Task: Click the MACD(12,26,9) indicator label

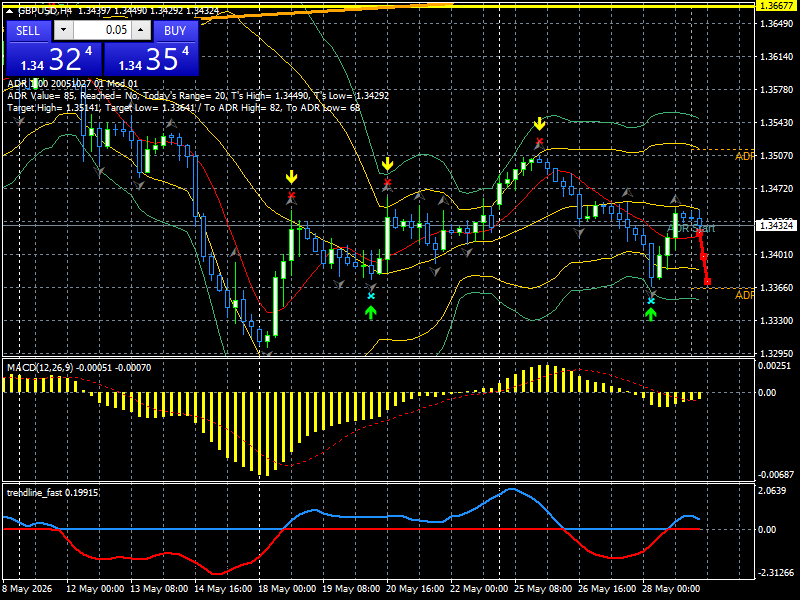Action: coord(79,367)
